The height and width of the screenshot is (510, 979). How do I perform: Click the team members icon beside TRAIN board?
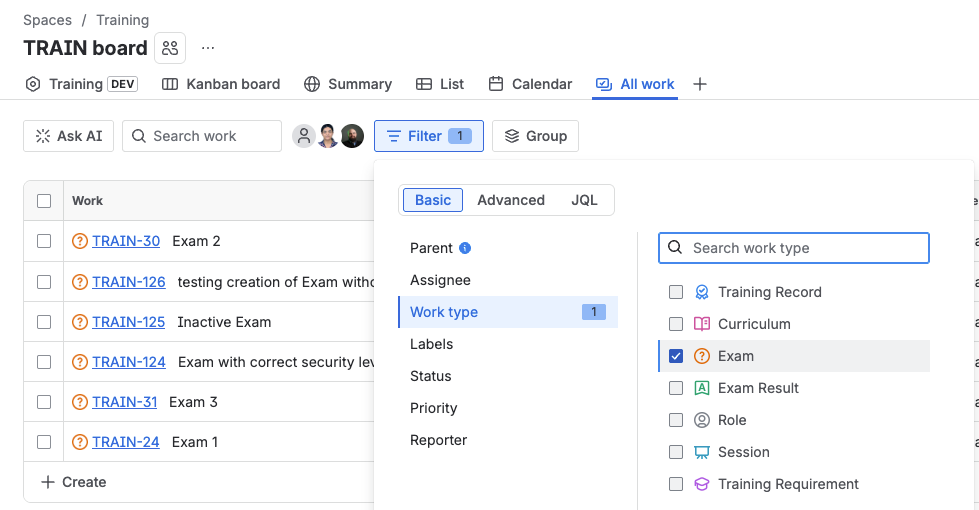[x=170, y=48]
